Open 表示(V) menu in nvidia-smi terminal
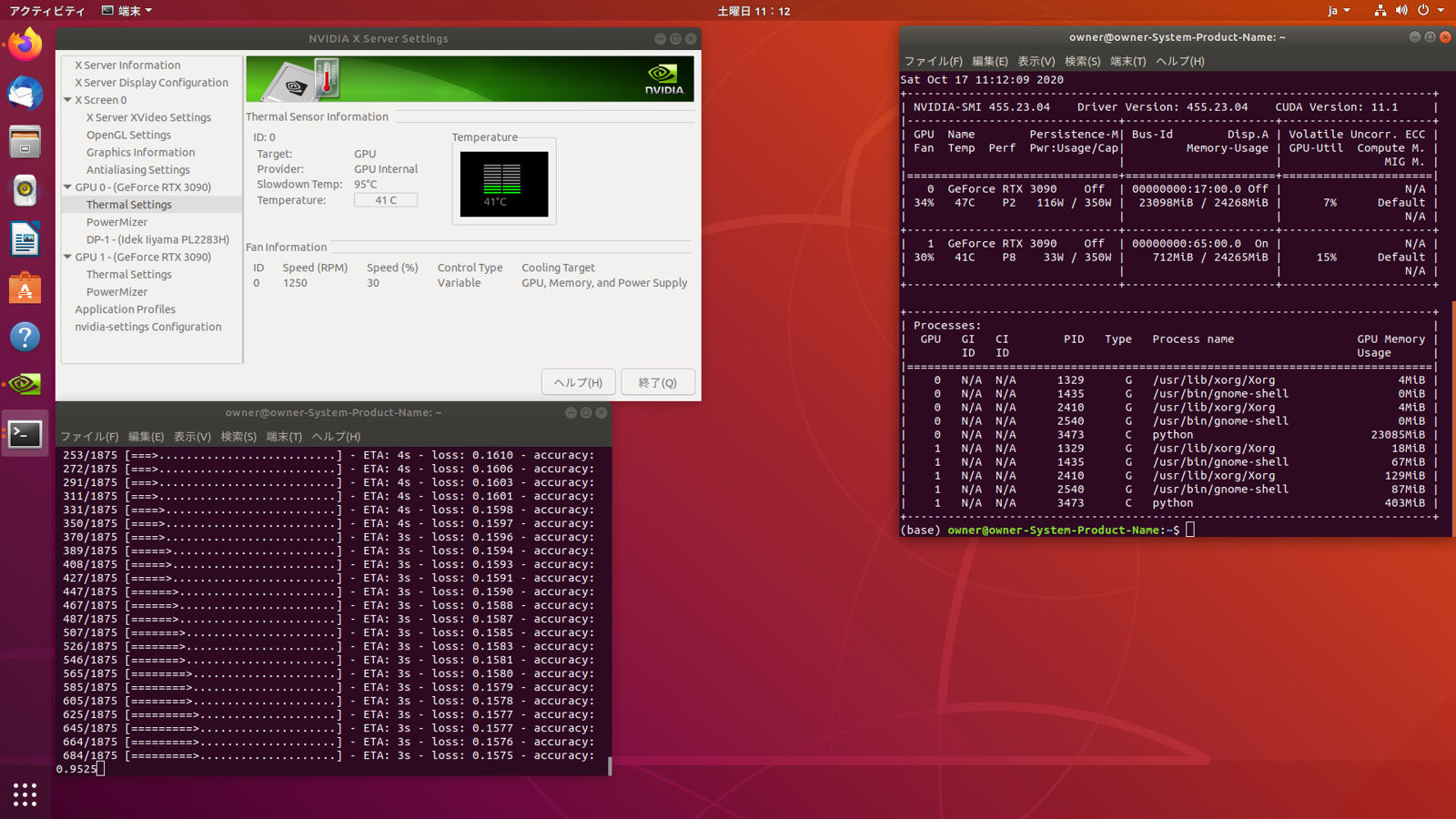Image resolution: width=1456 pixels, height=819 pixels. pos(1036,61)
